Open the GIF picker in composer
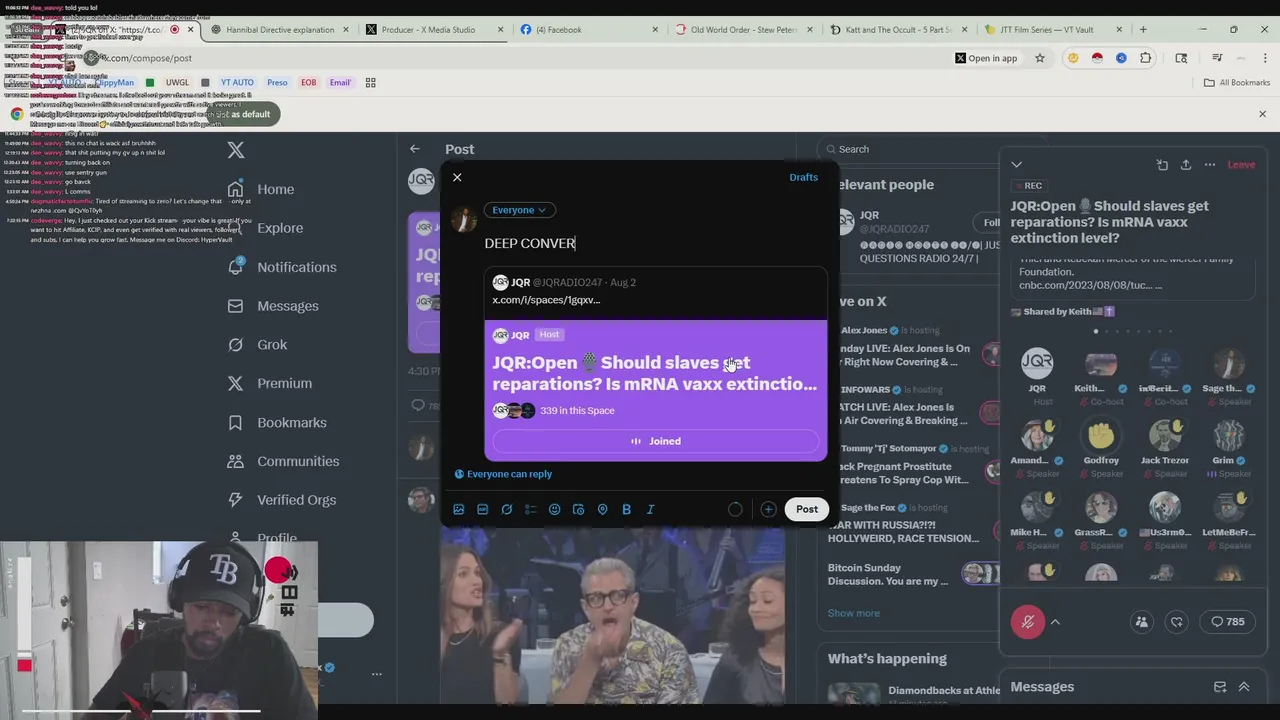The height and width of the screenshot is (720, 1280). pyautogui.click(x=483, y=509)
